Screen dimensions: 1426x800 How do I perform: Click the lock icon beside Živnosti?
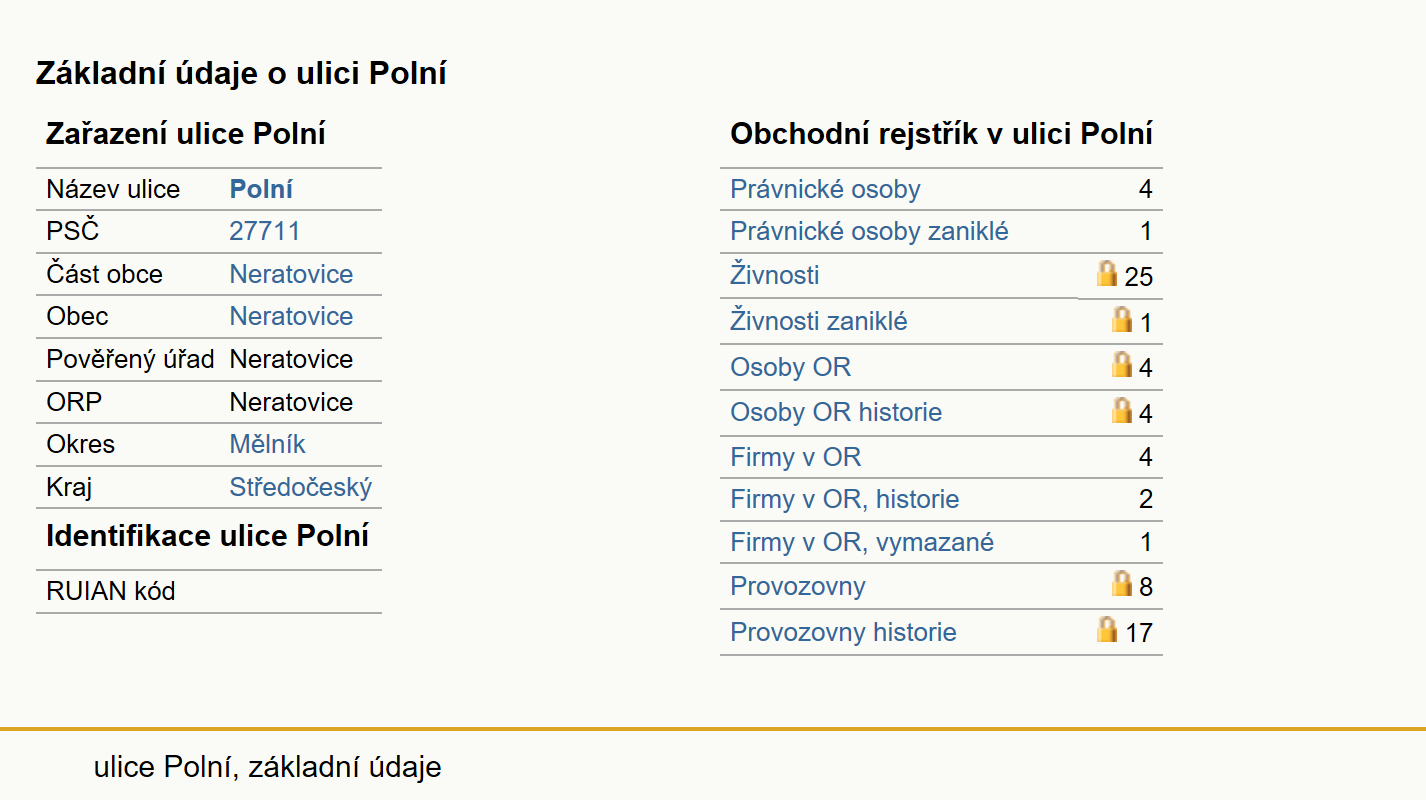click(1106, 273)
